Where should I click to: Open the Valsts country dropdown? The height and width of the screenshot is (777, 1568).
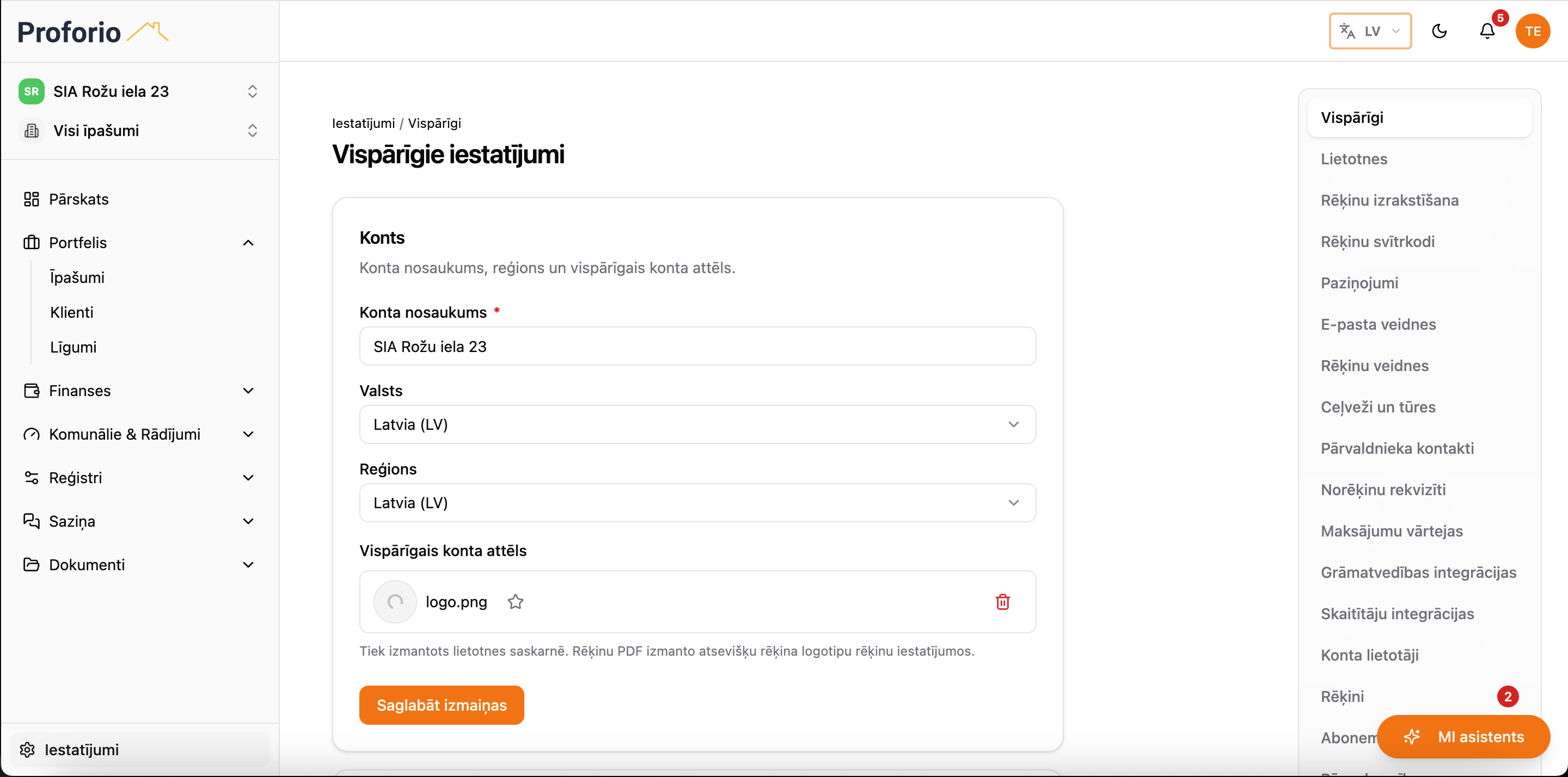tap(697, 425)
